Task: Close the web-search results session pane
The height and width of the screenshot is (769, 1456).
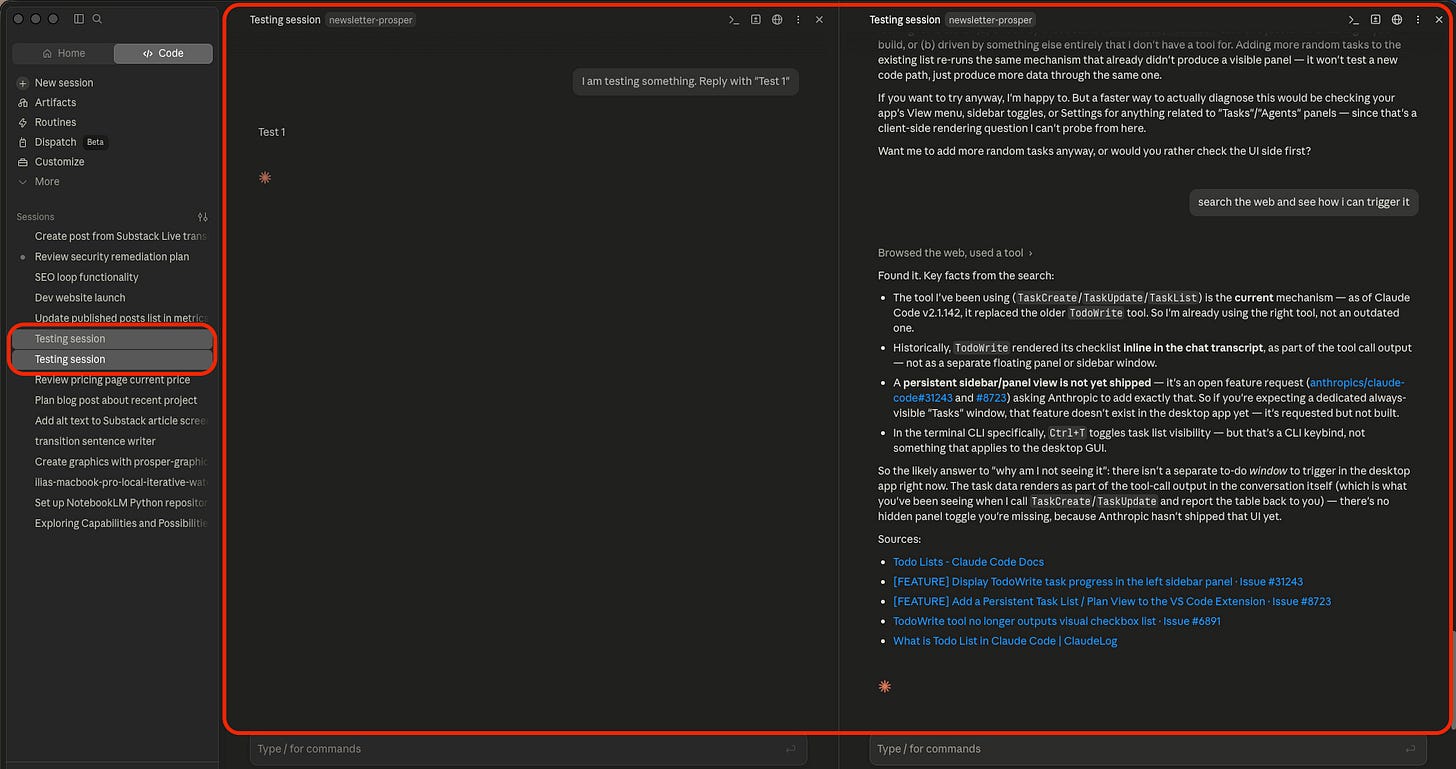Action: coord(1439,20)
